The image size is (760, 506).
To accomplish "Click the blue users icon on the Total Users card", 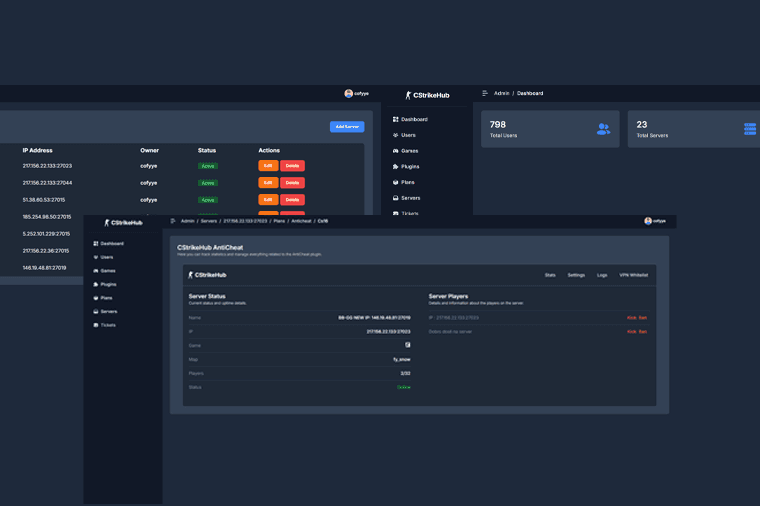I will click(x=603, y=129).
